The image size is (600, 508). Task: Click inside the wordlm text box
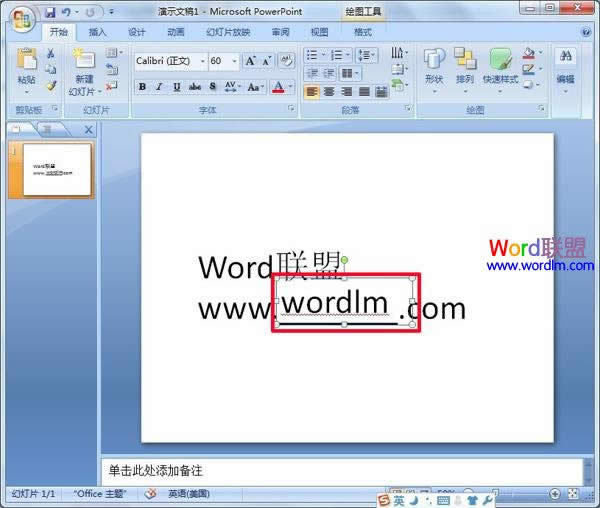344,301
